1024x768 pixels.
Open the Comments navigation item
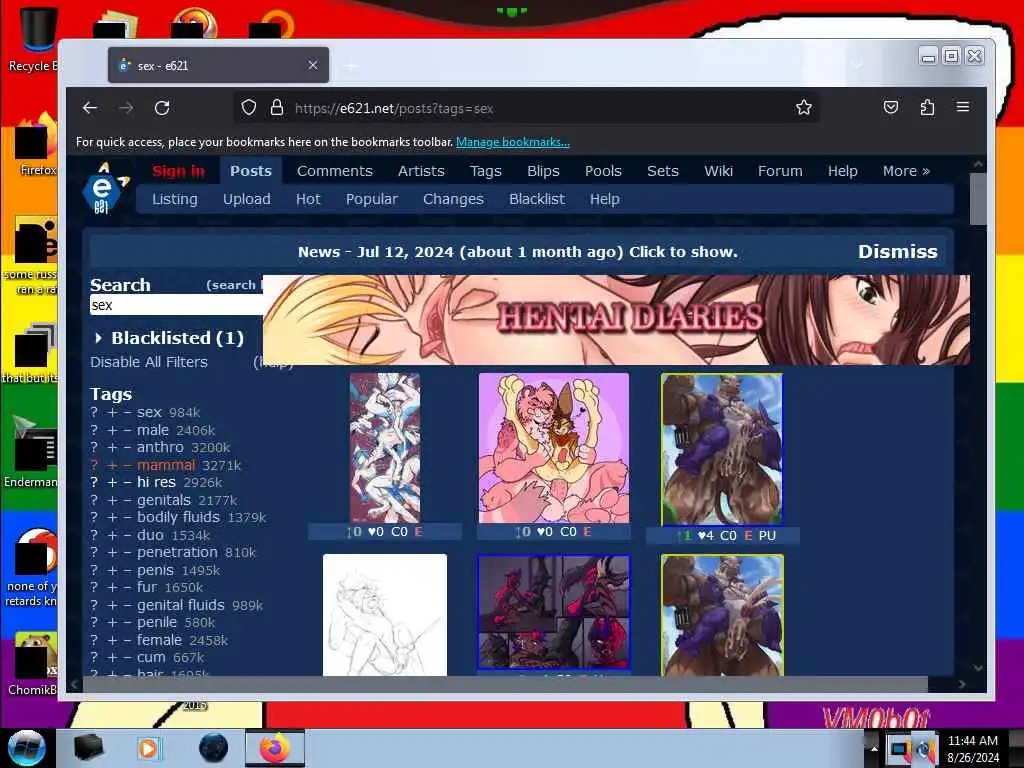(x=334, y=171)
